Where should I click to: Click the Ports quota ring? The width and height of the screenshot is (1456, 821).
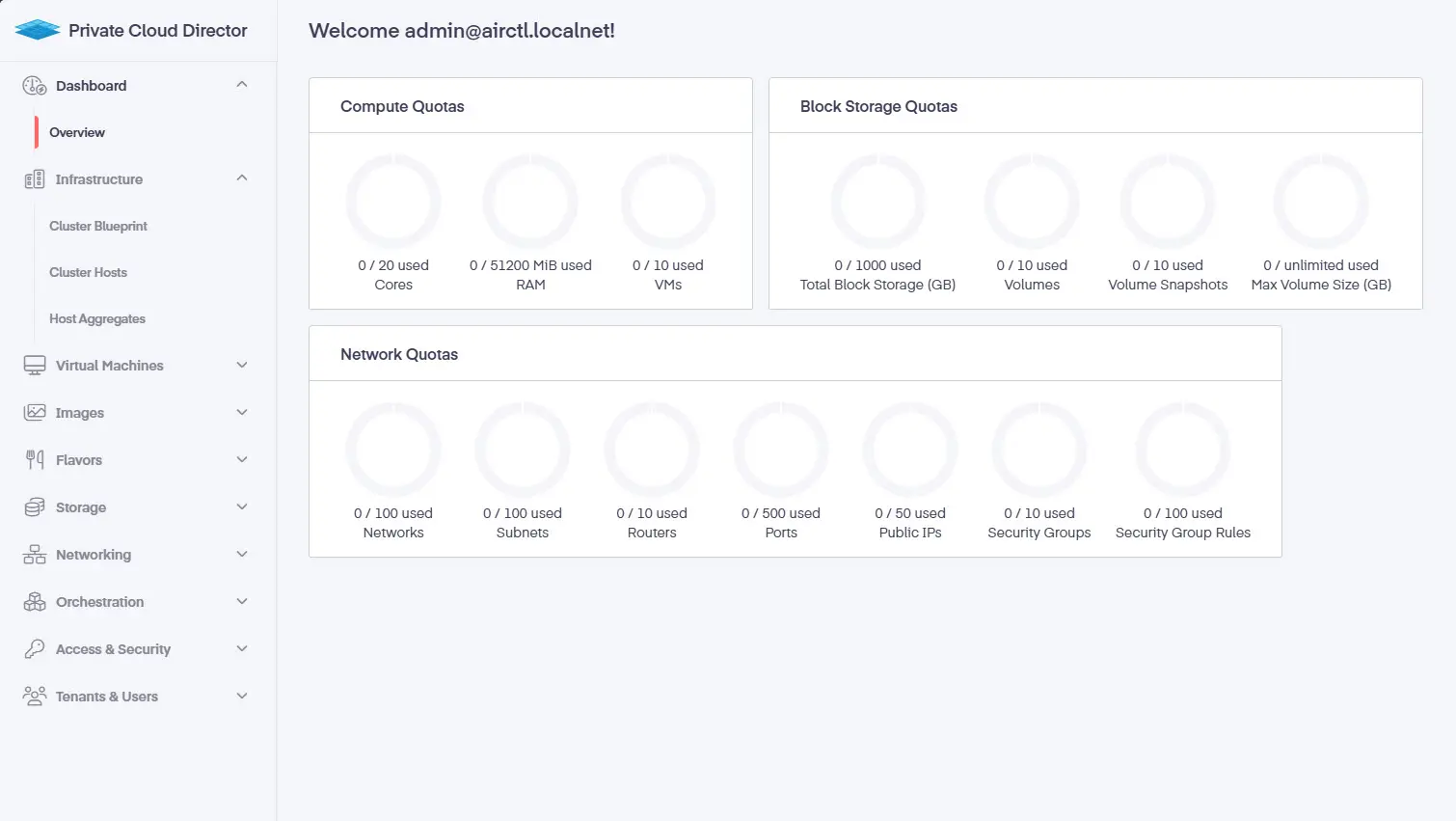[x=781, y=450]
